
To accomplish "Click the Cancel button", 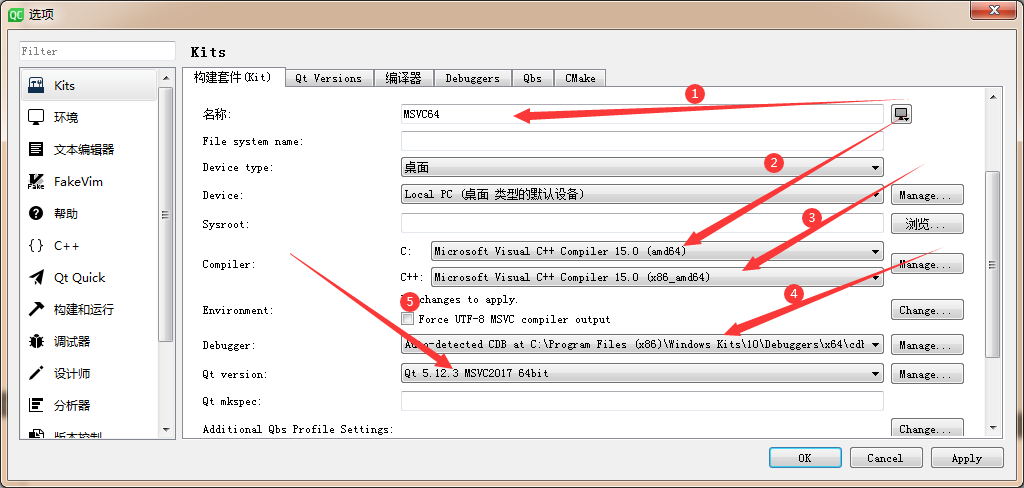I will click(x=886, y=458).
